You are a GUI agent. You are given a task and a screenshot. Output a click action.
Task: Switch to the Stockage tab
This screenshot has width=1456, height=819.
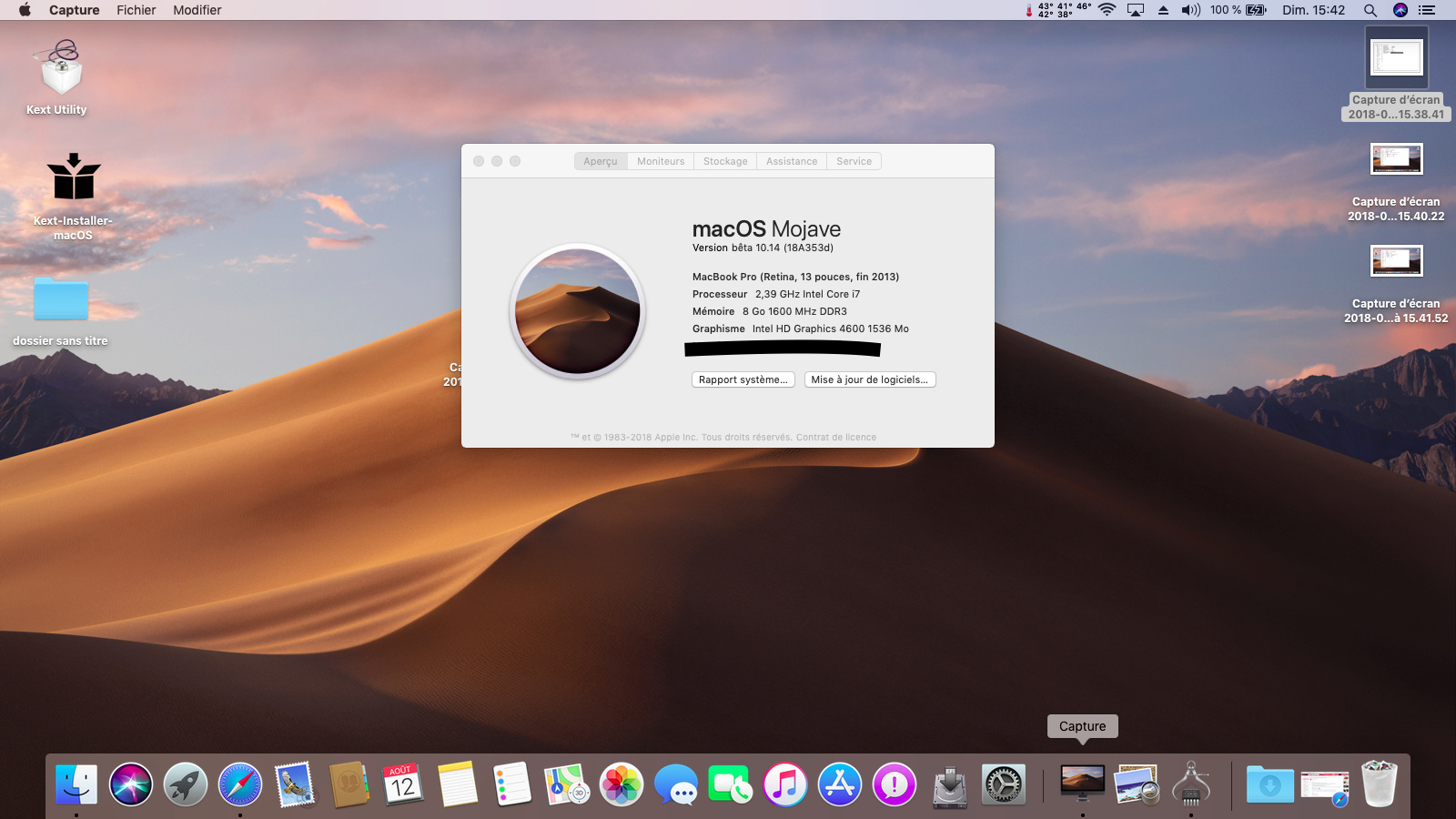725,161
